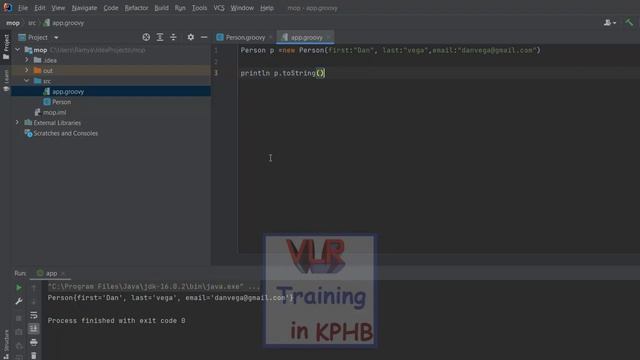Screen dimensions: 640x360
Task: Toggle soft-wrap icon in Run console
Action: 34,315
